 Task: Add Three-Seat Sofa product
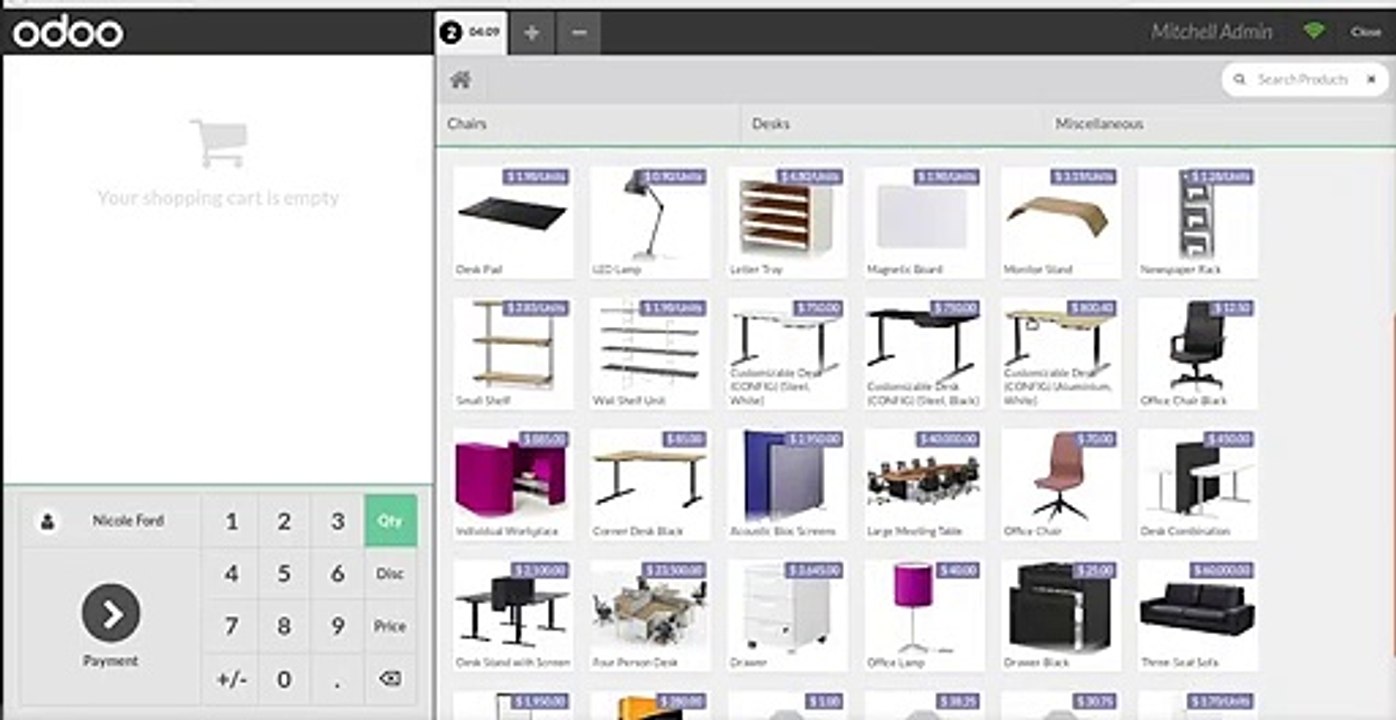point(1198,615)
